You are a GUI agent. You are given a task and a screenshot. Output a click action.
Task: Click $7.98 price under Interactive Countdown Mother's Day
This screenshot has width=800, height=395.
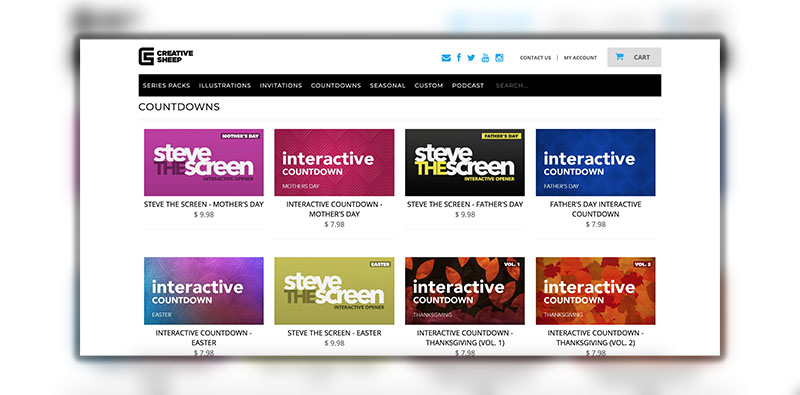click(x=334, y=224)
